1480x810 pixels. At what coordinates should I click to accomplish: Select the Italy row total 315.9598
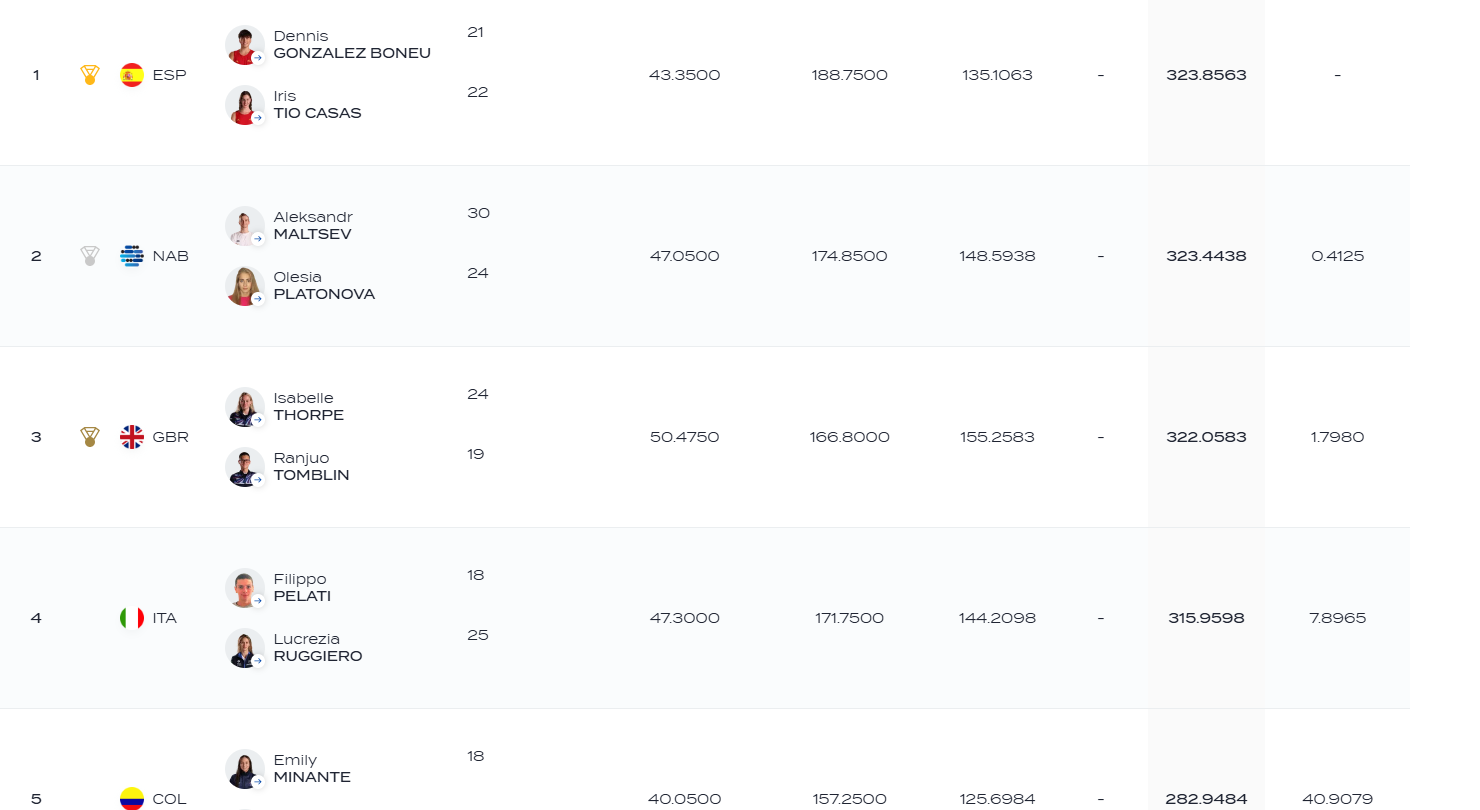(x=1206, y=618)
